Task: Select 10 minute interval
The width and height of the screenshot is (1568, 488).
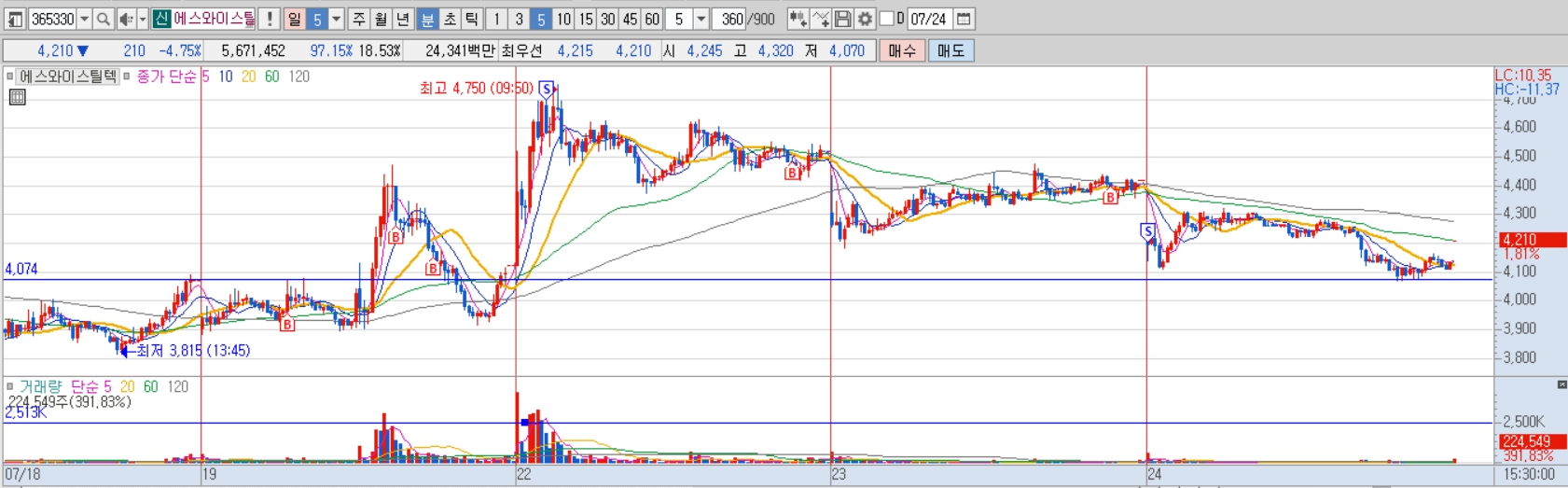Action: [x=564, y=19]
